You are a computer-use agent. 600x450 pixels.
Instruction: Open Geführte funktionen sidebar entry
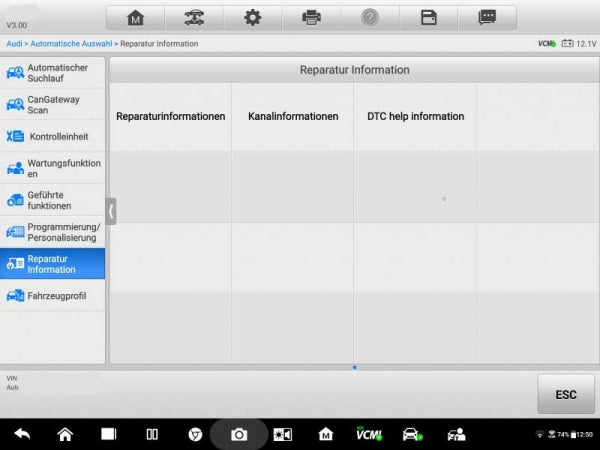point(52,200)
